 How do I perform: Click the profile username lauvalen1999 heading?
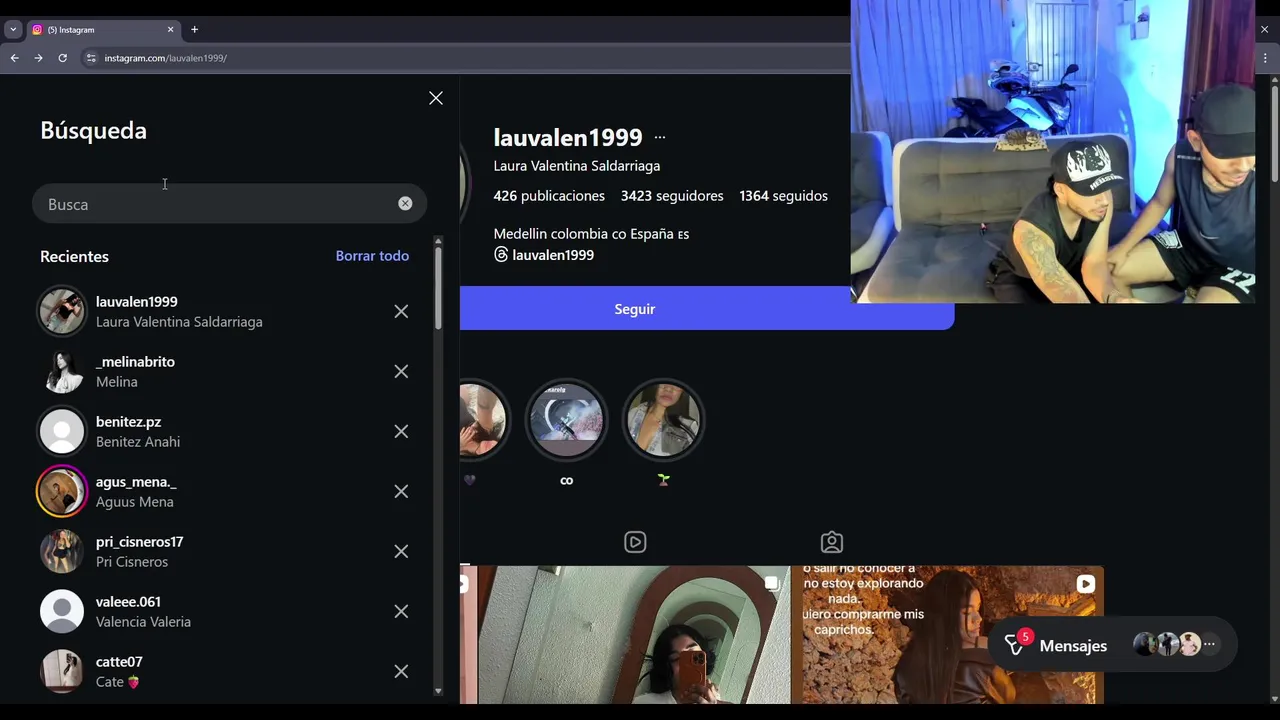pyautogui.click(x=568, y=137)
